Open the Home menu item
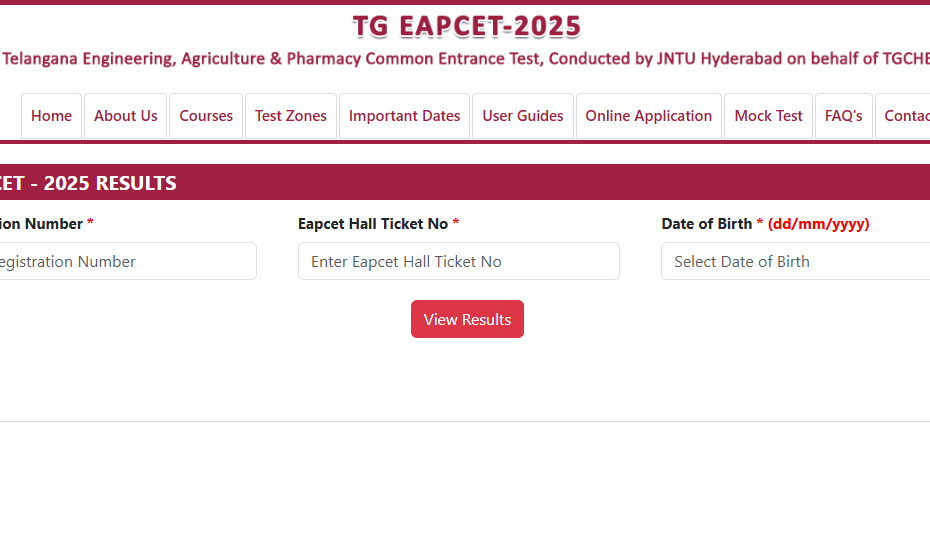Viewport: 930px width, 543px height. pyautogui.click(x=51, y=116)
